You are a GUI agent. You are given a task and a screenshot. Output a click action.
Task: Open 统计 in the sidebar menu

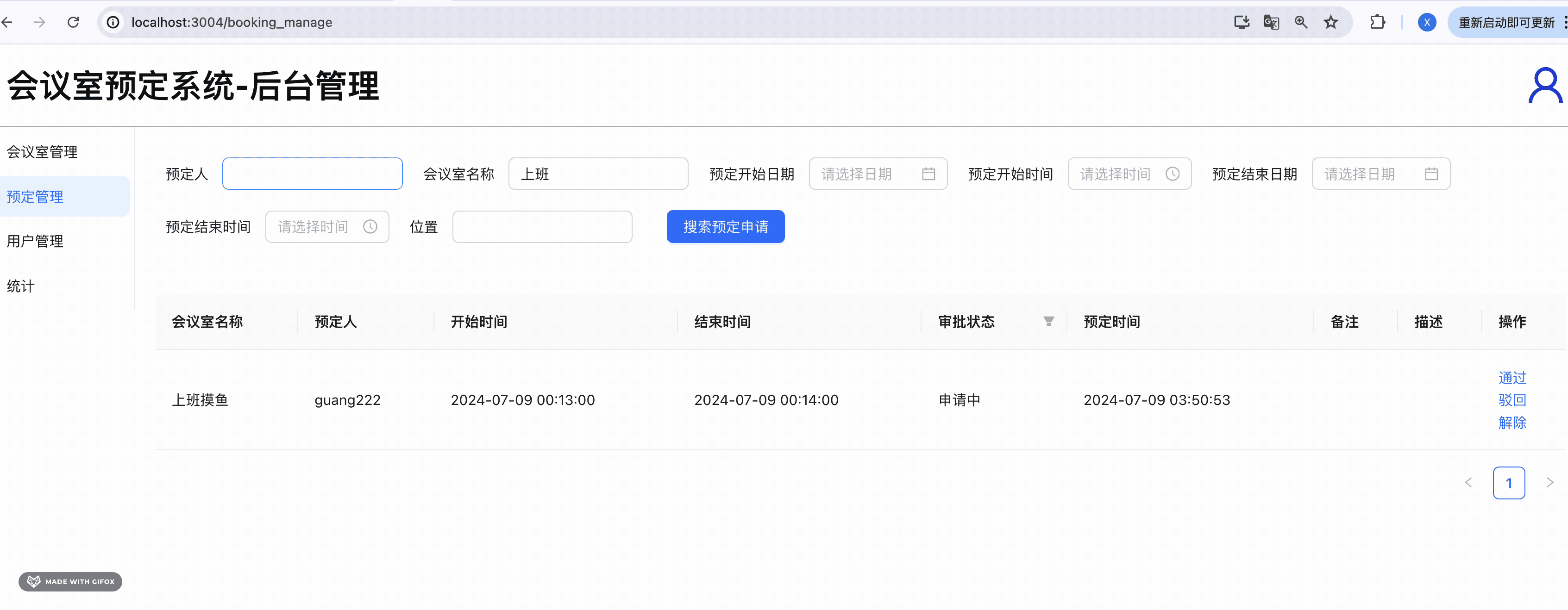[x=21, y=286]
